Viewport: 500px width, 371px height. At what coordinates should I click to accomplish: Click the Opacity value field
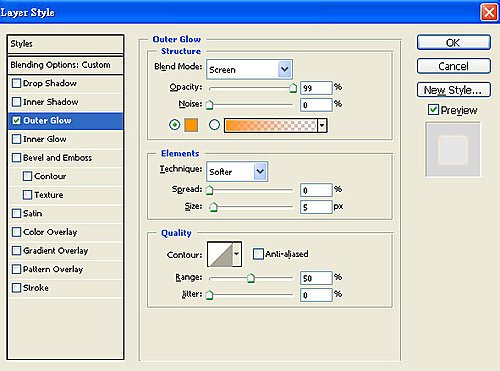[316, 88]
